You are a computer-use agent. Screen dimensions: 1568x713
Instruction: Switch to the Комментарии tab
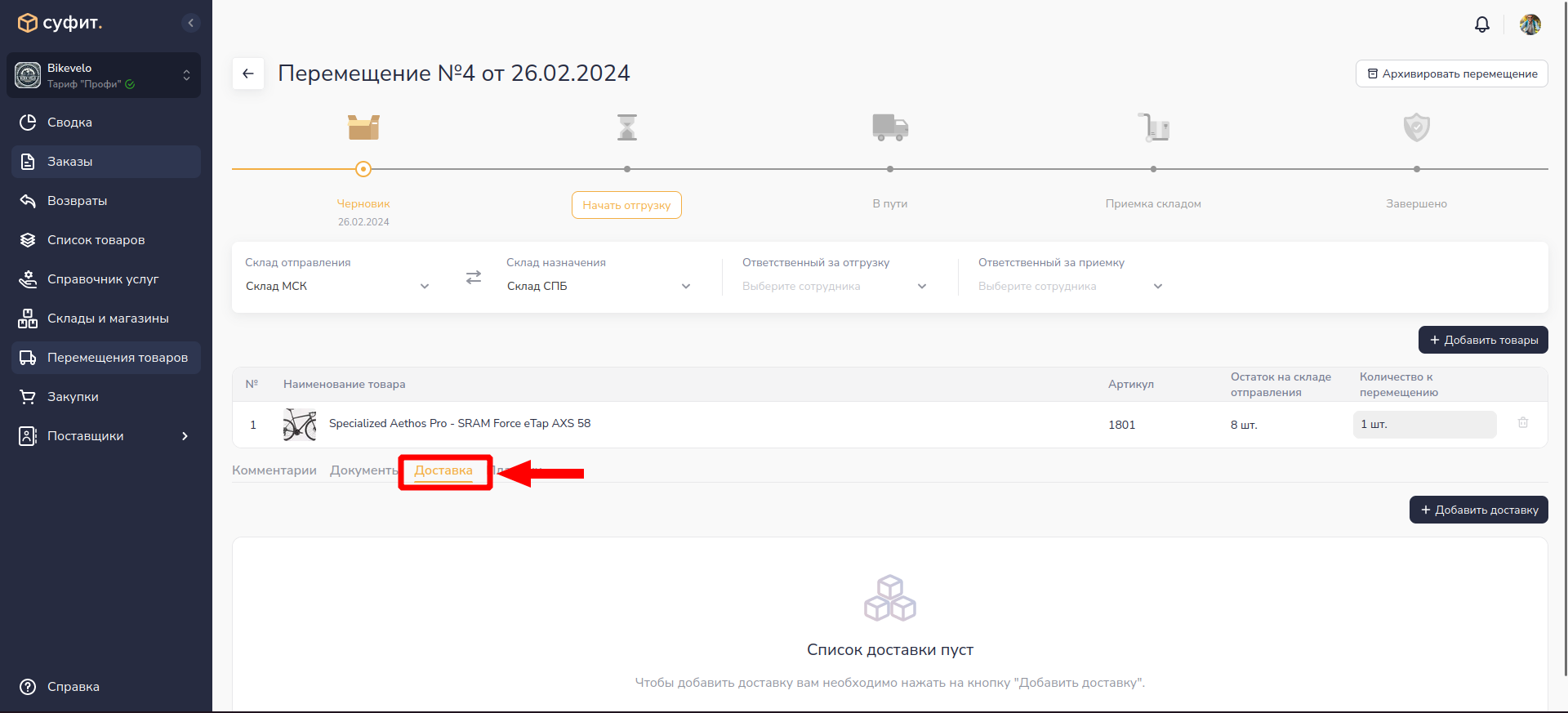tap(274, 470)
